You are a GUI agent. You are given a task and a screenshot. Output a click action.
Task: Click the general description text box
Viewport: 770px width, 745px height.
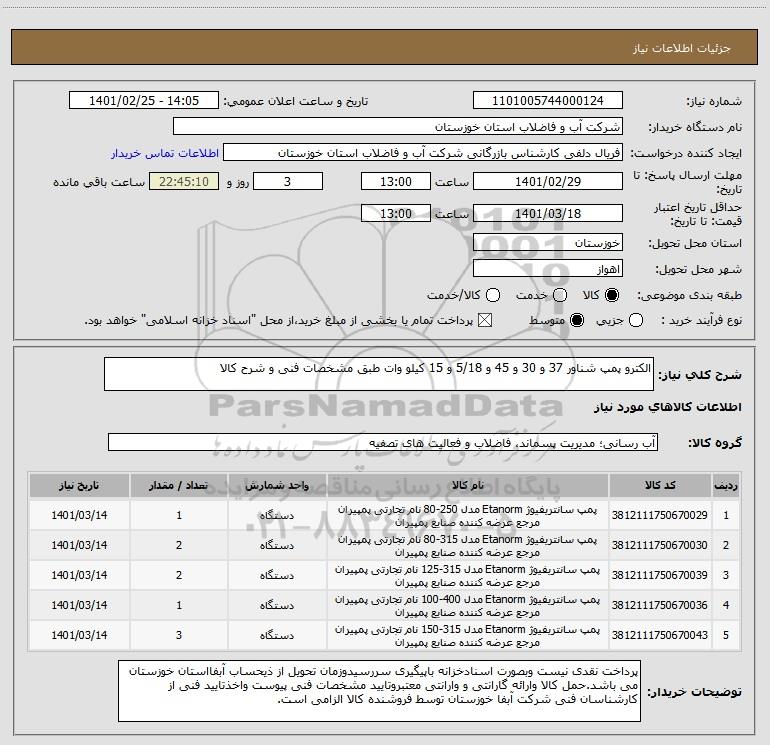click(379, 374)
